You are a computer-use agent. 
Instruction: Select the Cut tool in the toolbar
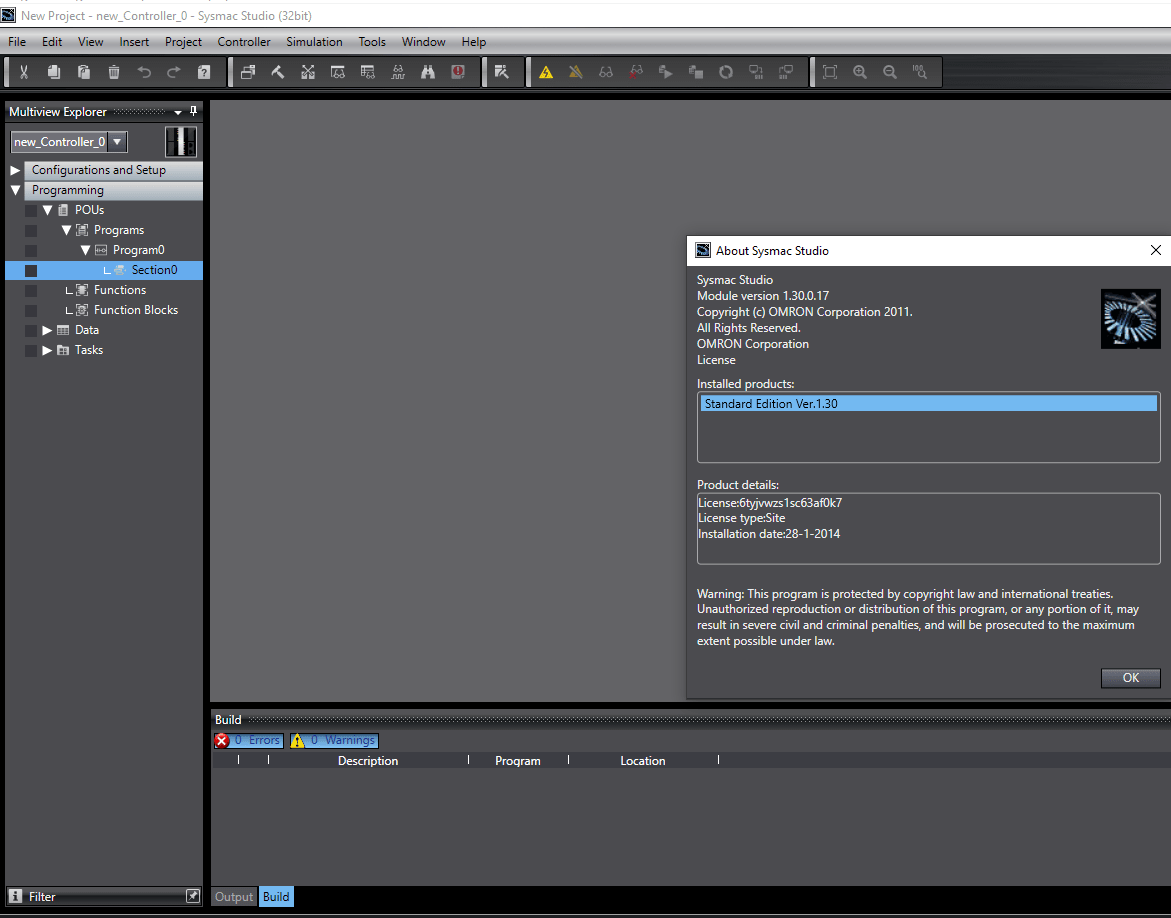coord(22,71)
